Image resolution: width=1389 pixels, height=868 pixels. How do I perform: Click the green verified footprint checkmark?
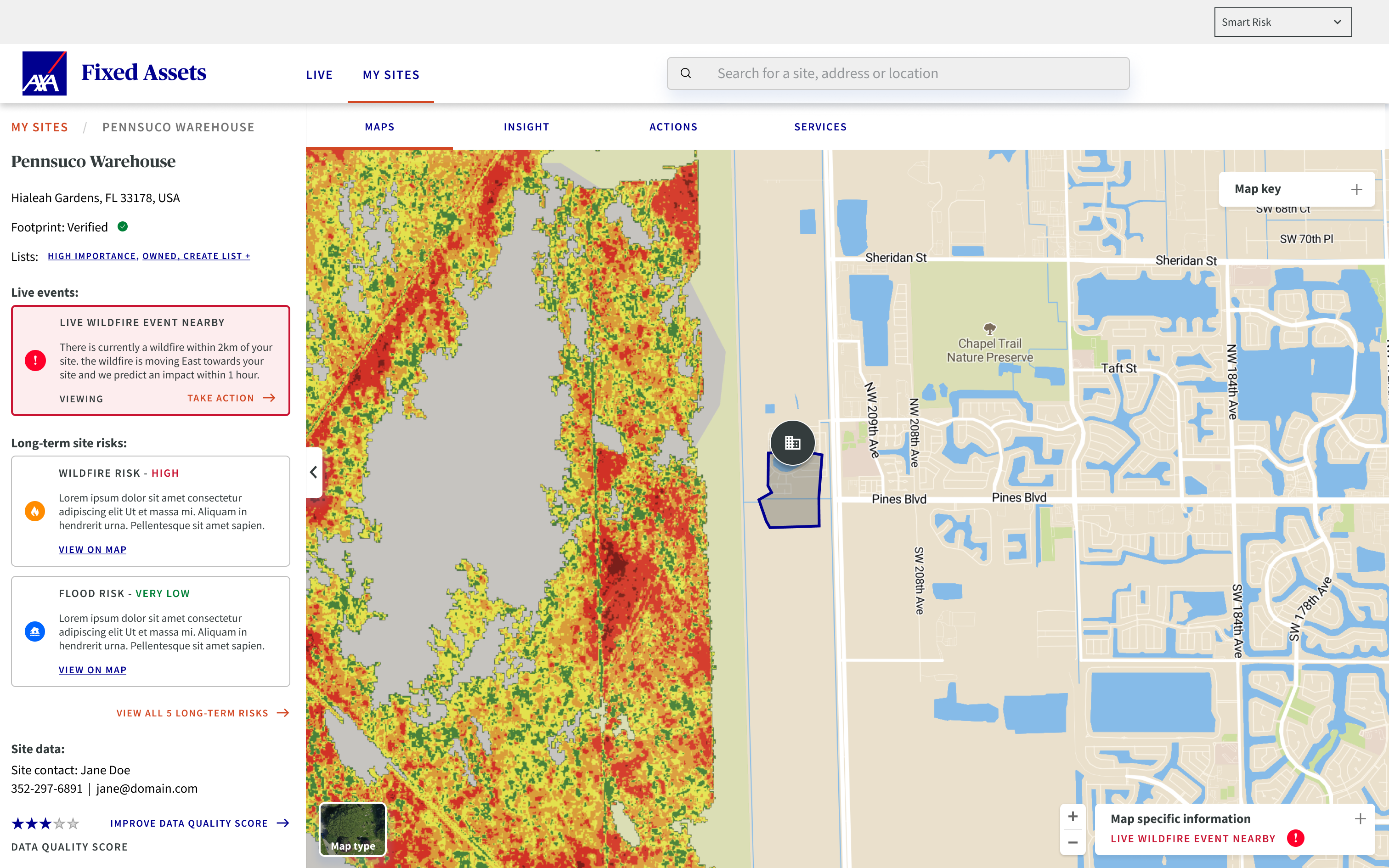(122, 227)
